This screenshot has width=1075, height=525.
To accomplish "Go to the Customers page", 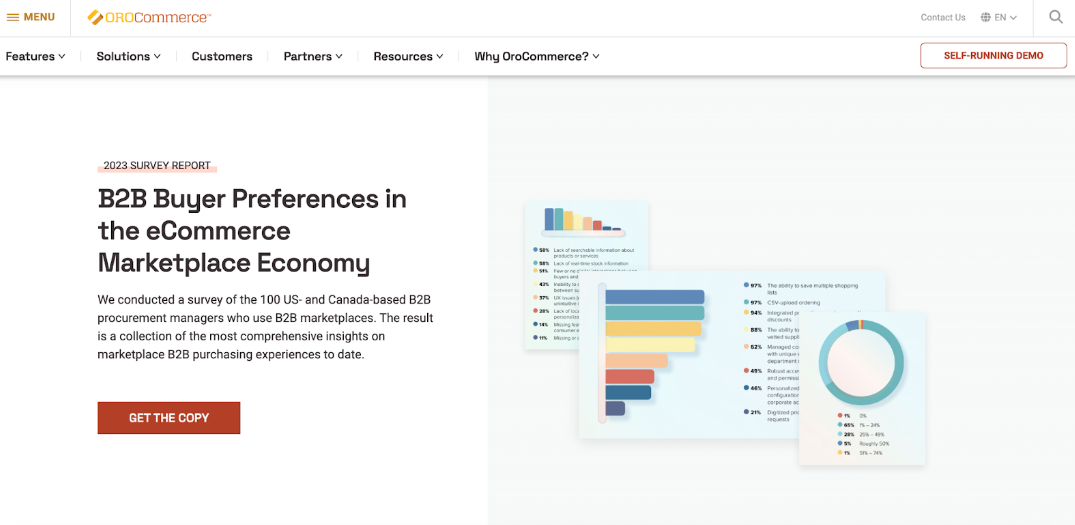I will 222,56.
